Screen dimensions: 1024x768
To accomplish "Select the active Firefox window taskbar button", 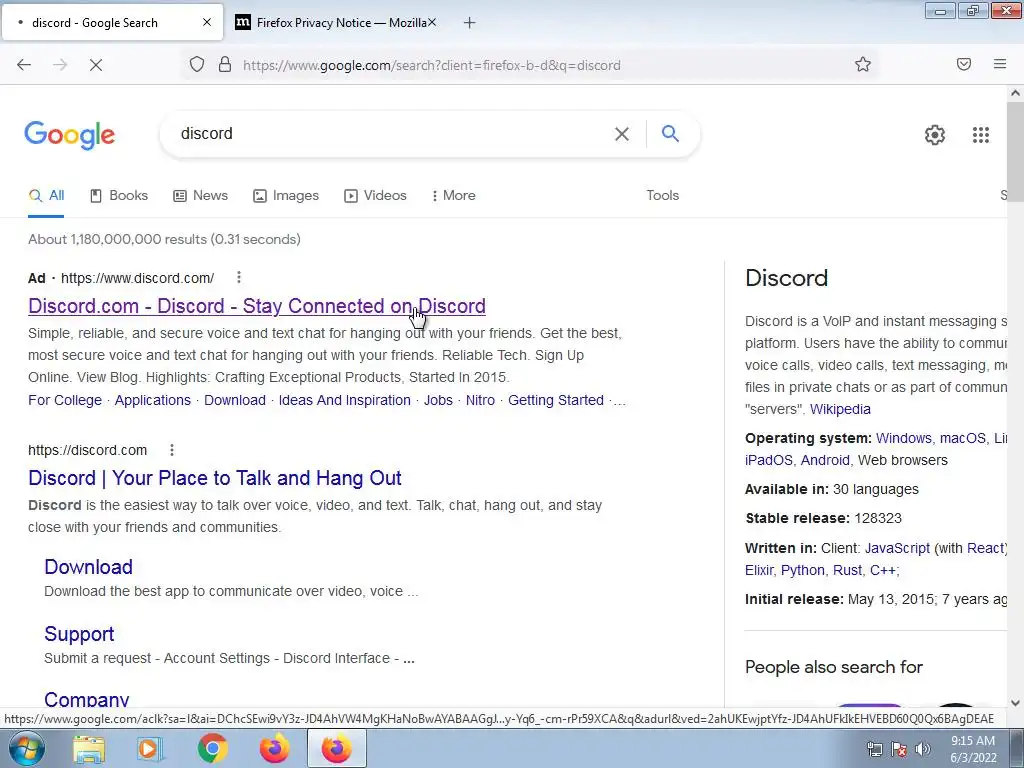I will (336, 749).
